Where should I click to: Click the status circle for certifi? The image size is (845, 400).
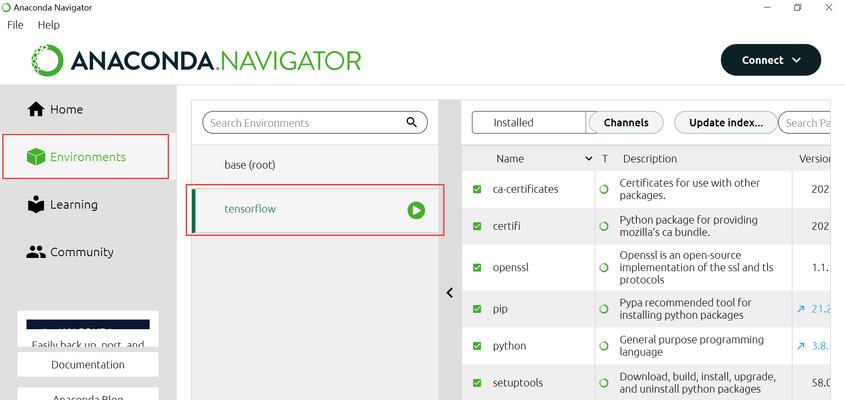click(604, 226)
